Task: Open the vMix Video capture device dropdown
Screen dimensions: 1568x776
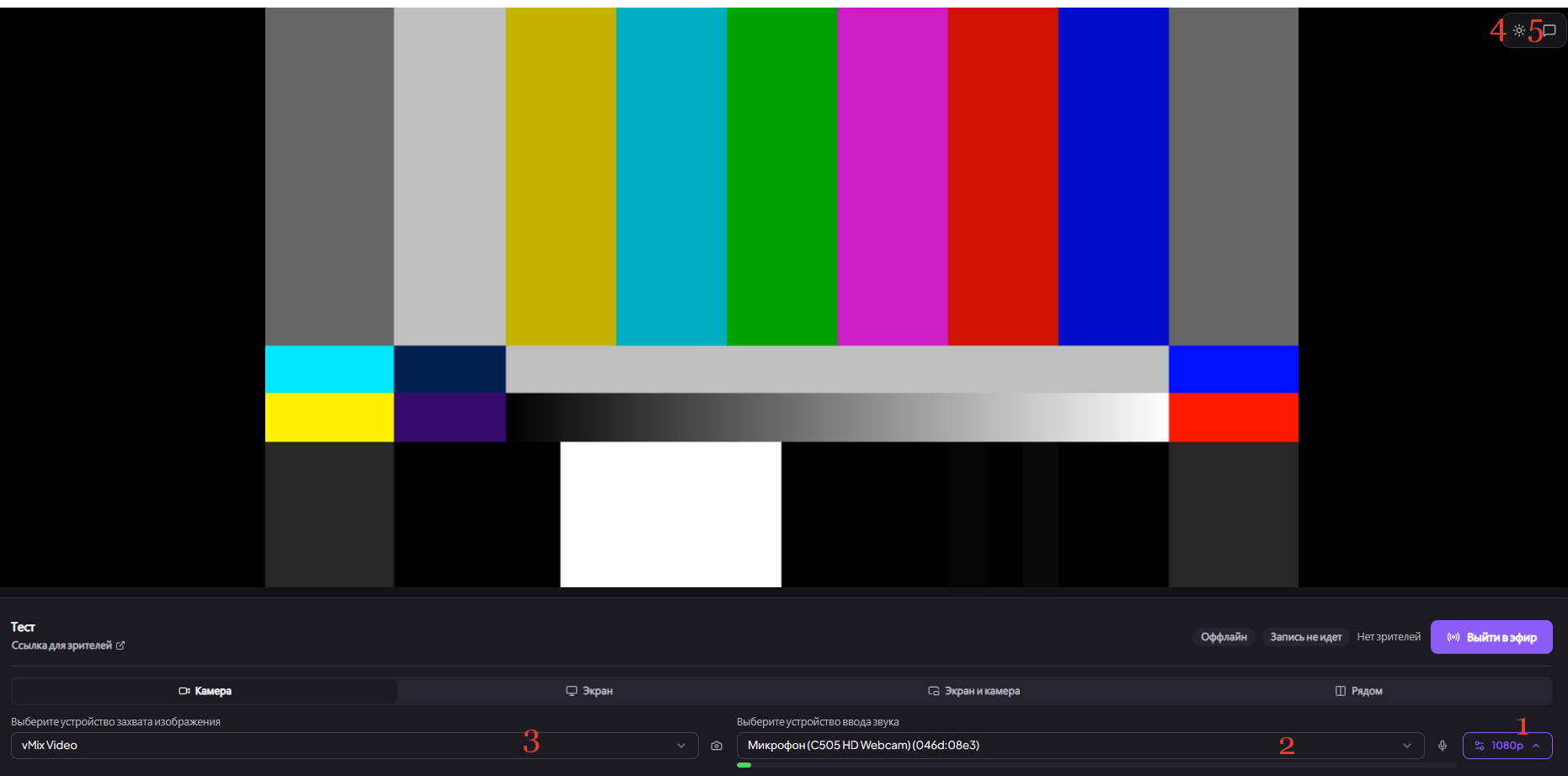Action: 355,746
